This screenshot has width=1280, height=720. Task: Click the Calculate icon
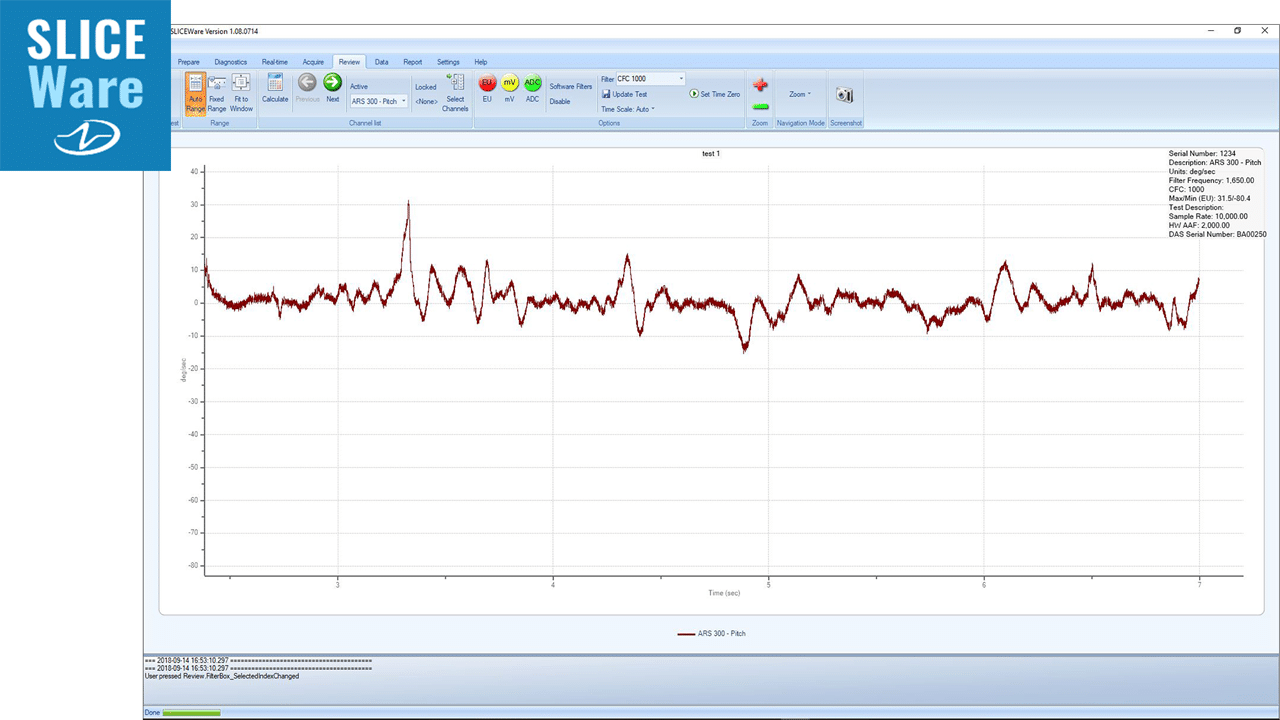[x=275, y=88]
